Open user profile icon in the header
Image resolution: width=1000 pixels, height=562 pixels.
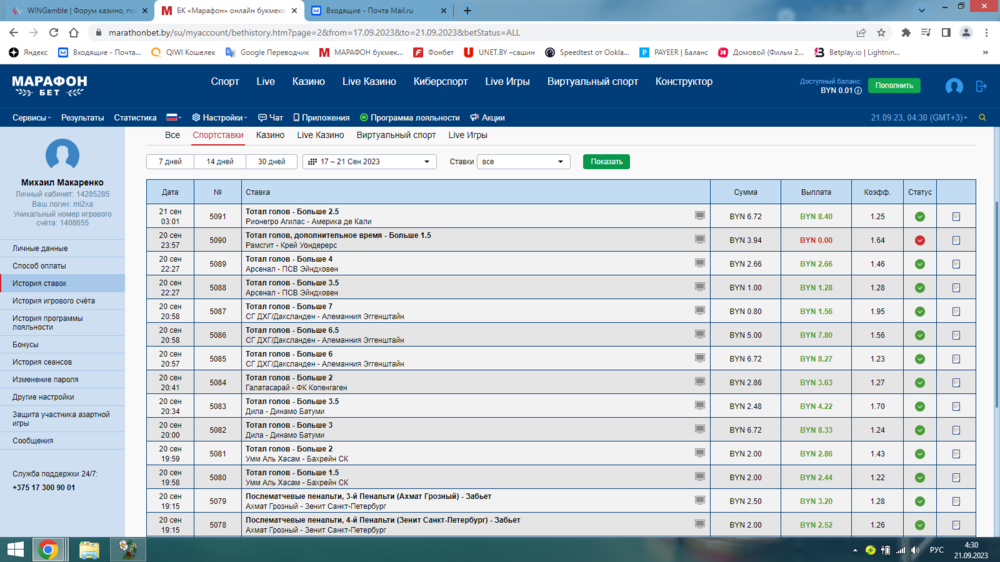954,87
